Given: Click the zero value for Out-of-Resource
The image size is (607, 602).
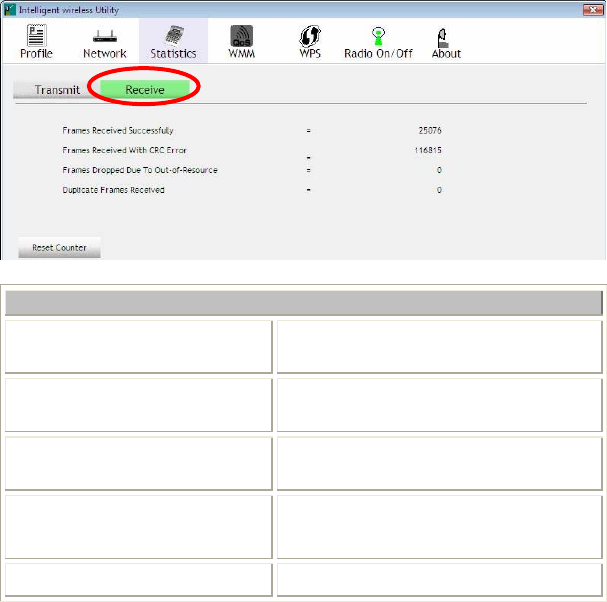Looking at the screenshot, I should (439, 170).
